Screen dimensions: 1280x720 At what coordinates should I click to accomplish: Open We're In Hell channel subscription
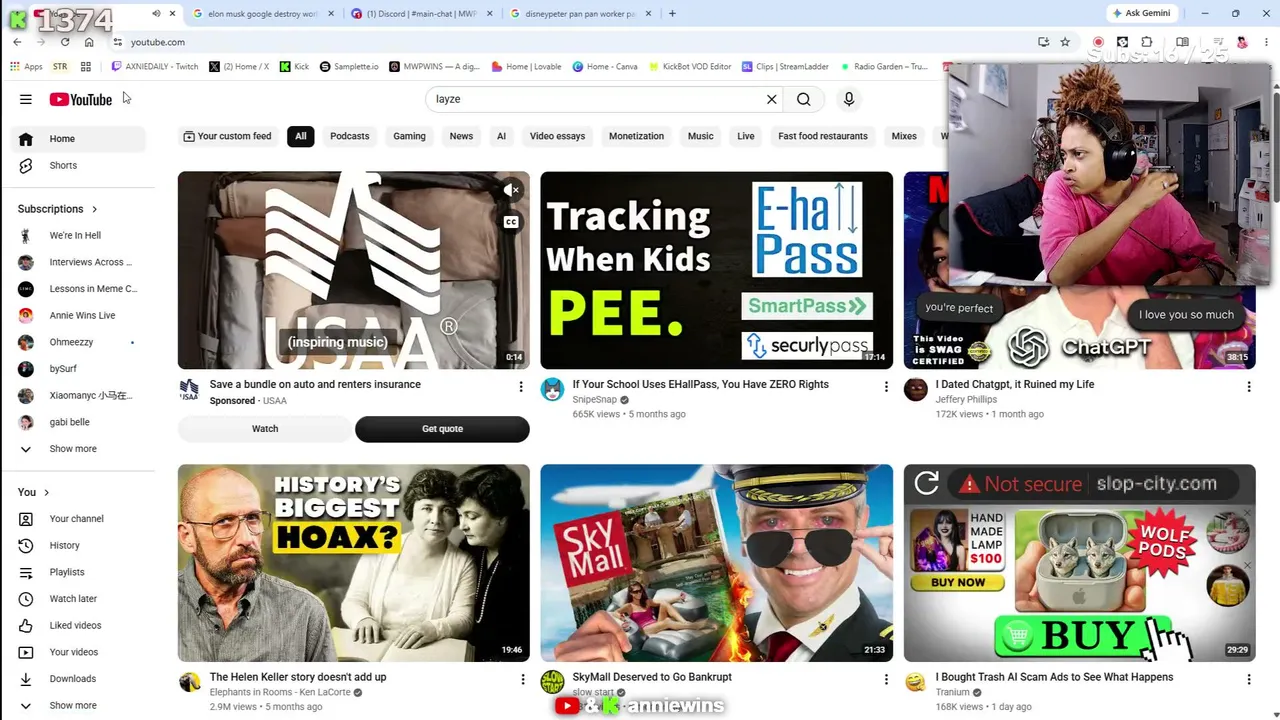pyautogui.click(x=80, y=235)
